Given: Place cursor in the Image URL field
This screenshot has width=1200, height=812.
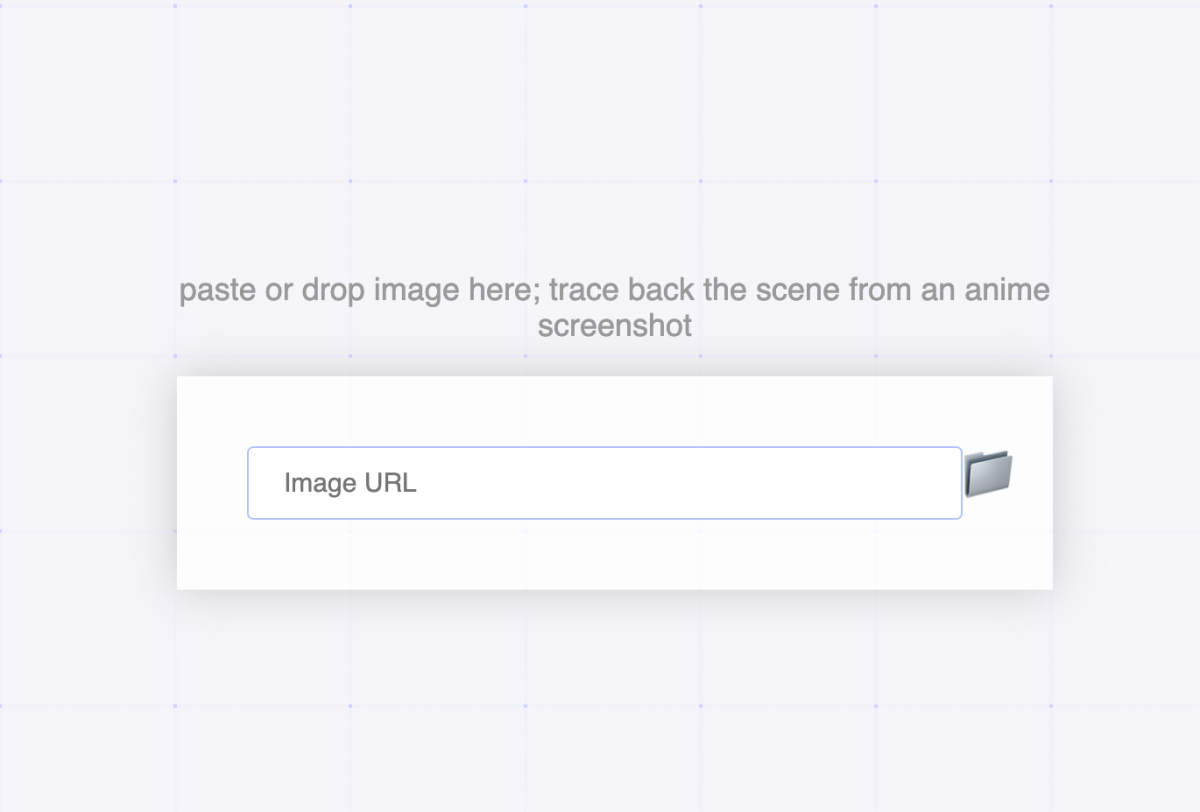Looking at the screenshot, I should (x=604, y=483).
